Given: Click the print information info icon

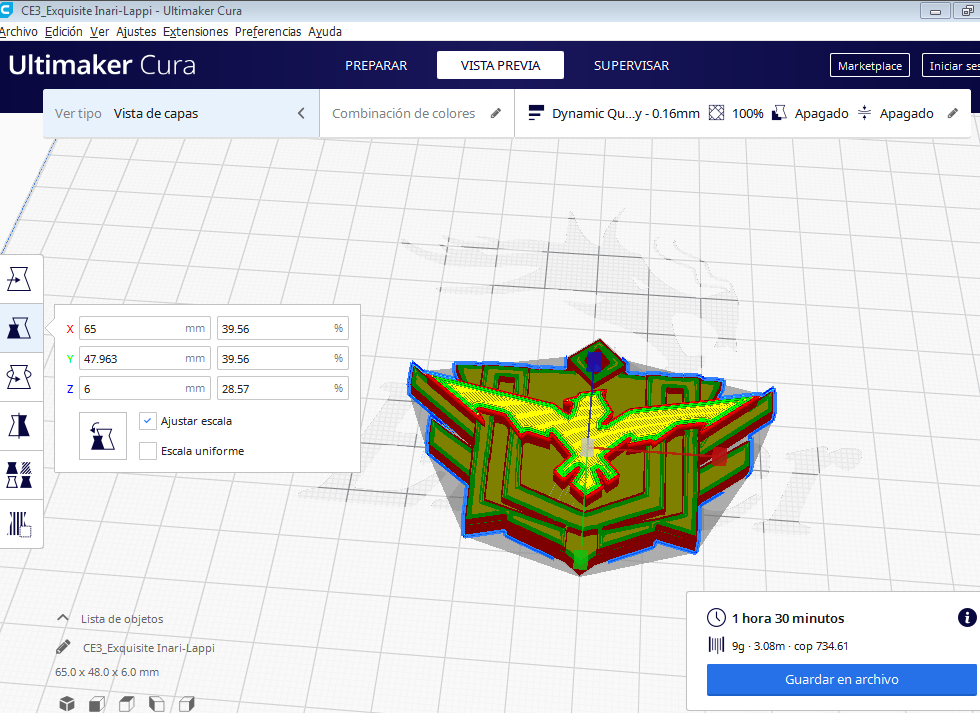Looking at the screenshot, I should point(967,618).
